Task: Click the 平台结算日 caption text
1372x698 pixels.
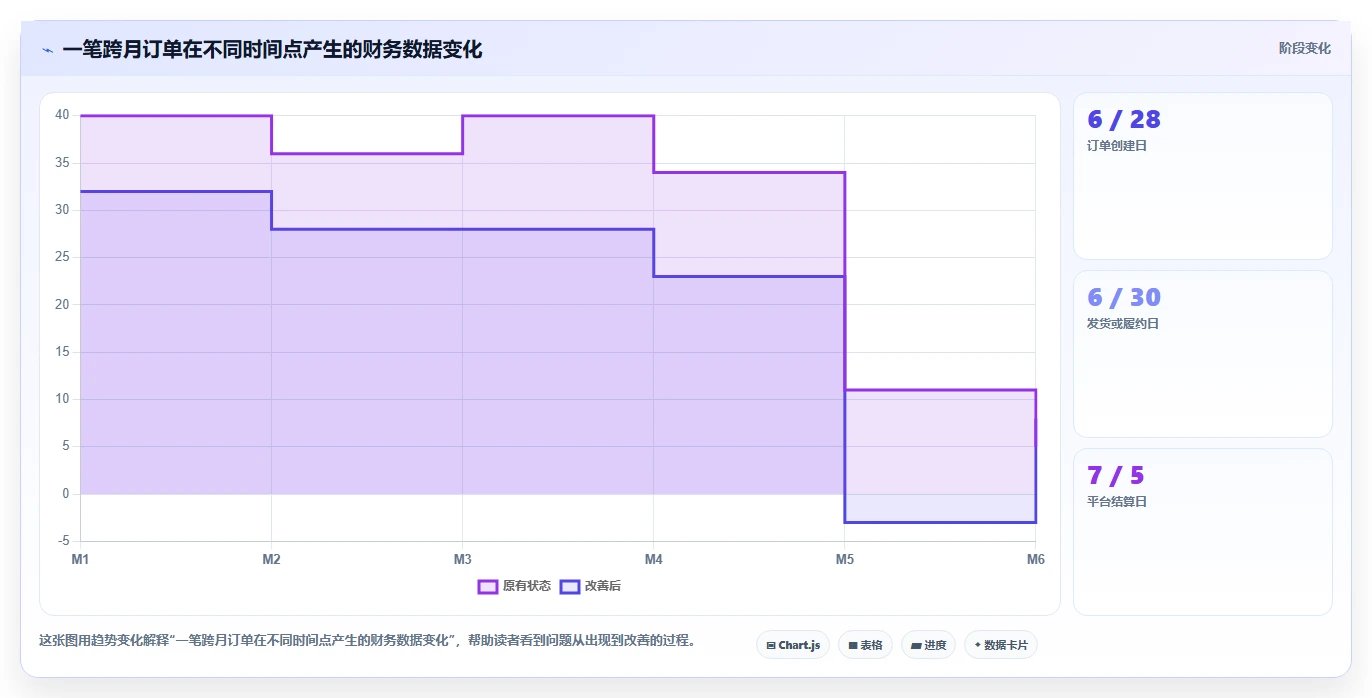Action: tap(1117, 502)
